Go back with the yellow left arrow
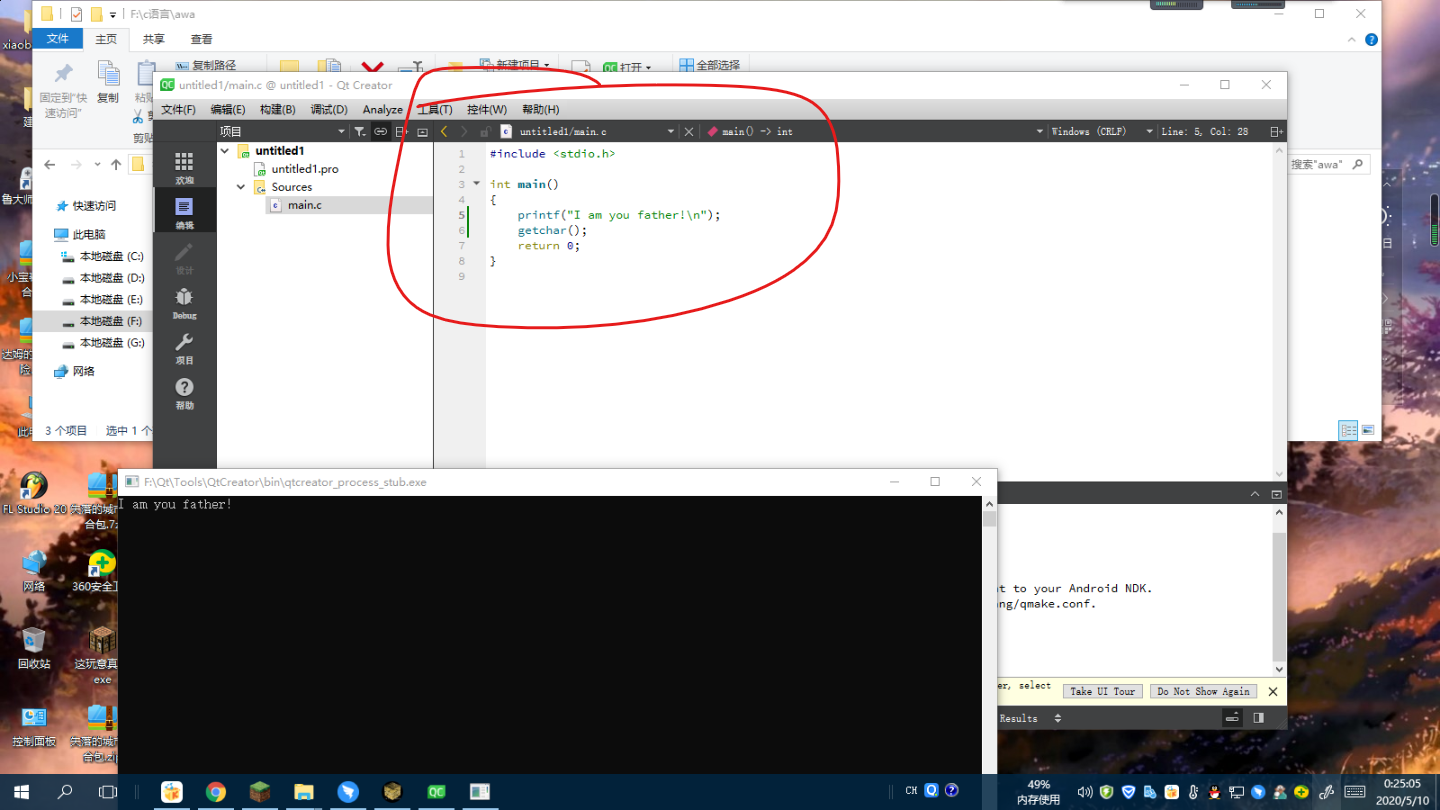The width and height of the screenshot is (1440, 810). click(x=444, y=131)
